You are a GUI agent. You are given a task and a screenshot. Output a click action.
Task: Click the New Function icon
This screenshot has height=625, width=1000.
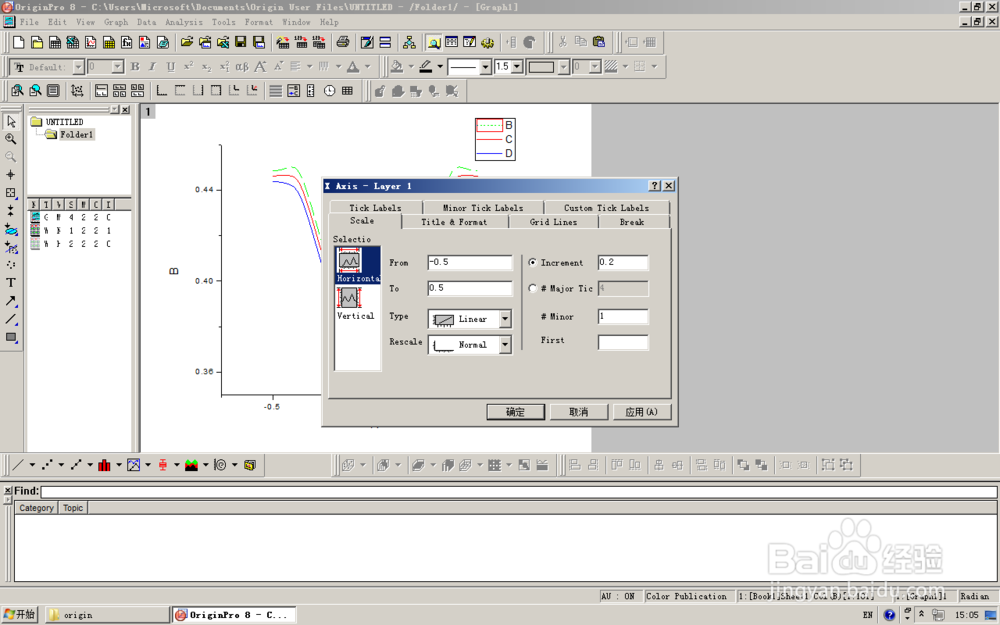(x=127, y=43)
